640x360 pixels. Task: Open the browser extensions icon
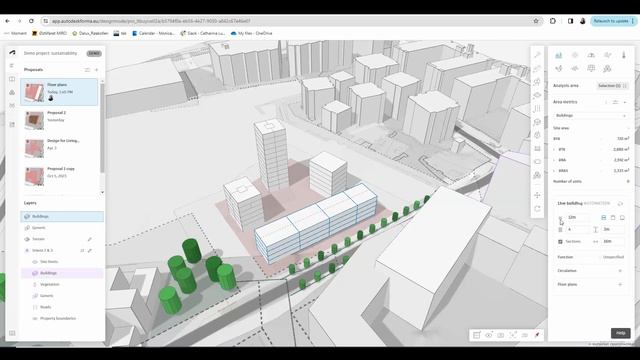pyautogui.click(x=553, y=21)
